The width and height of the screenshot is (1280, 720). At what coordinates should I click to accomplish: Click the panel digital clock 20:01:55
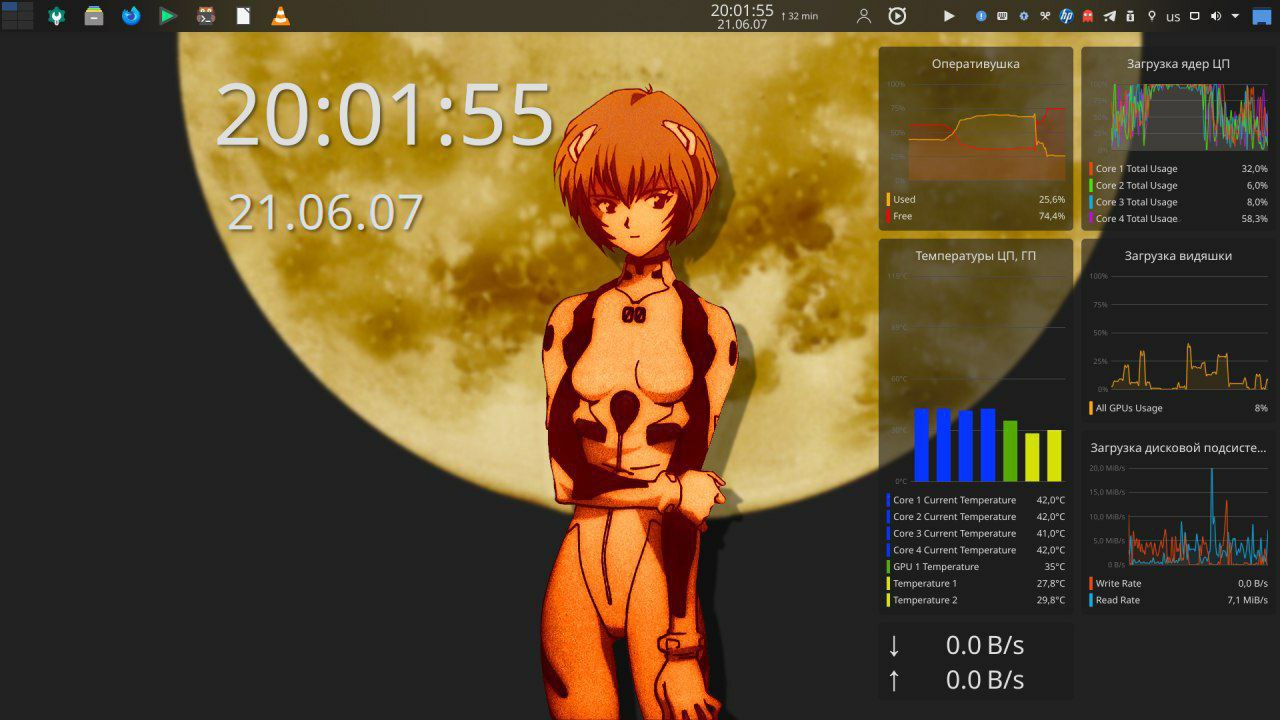[742, 10]
